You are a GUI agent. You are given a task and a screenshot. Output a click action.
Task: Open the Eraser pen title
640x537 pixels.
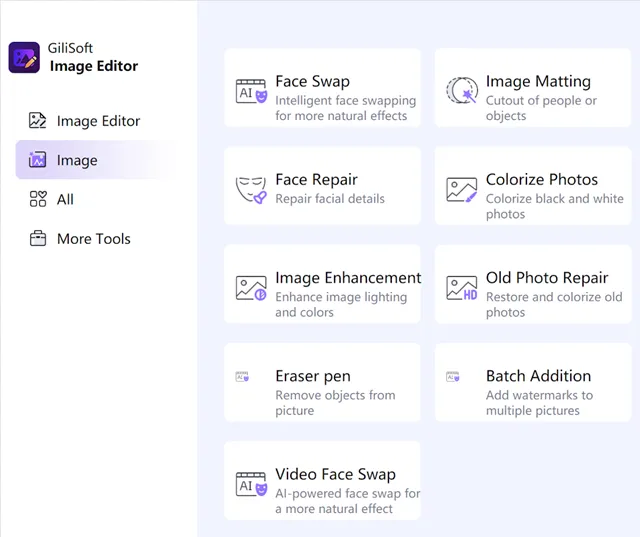[x=313, y=376]
